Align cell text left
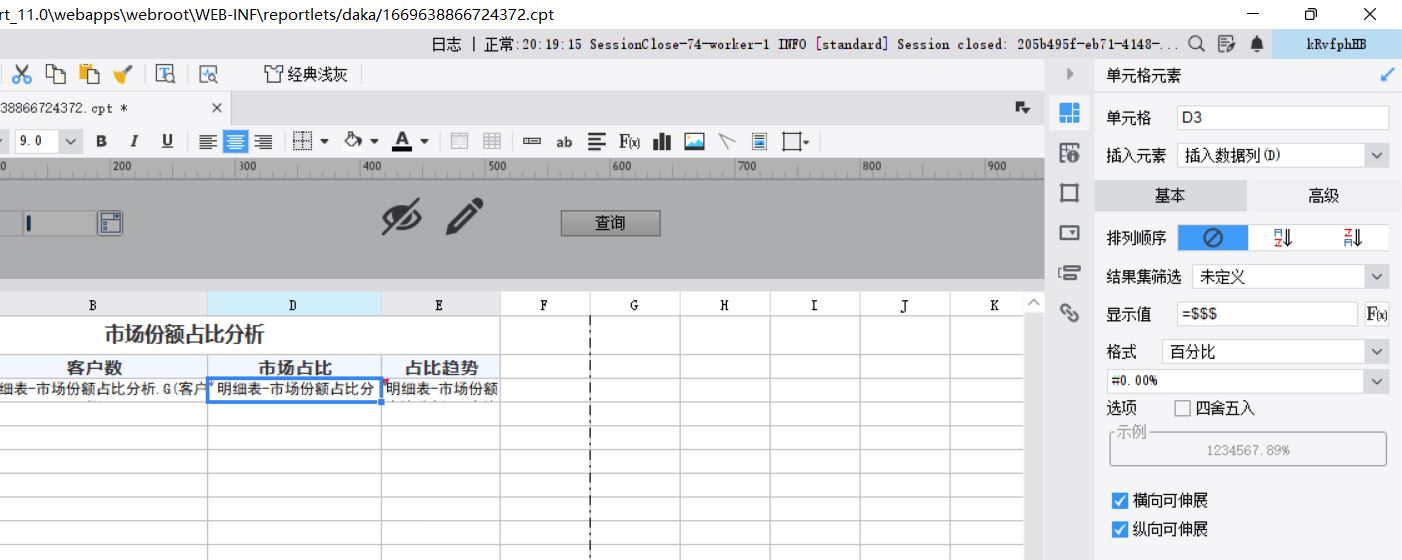Image resolution: width=1402 pixels, height=560 pixels. (208, 142)
